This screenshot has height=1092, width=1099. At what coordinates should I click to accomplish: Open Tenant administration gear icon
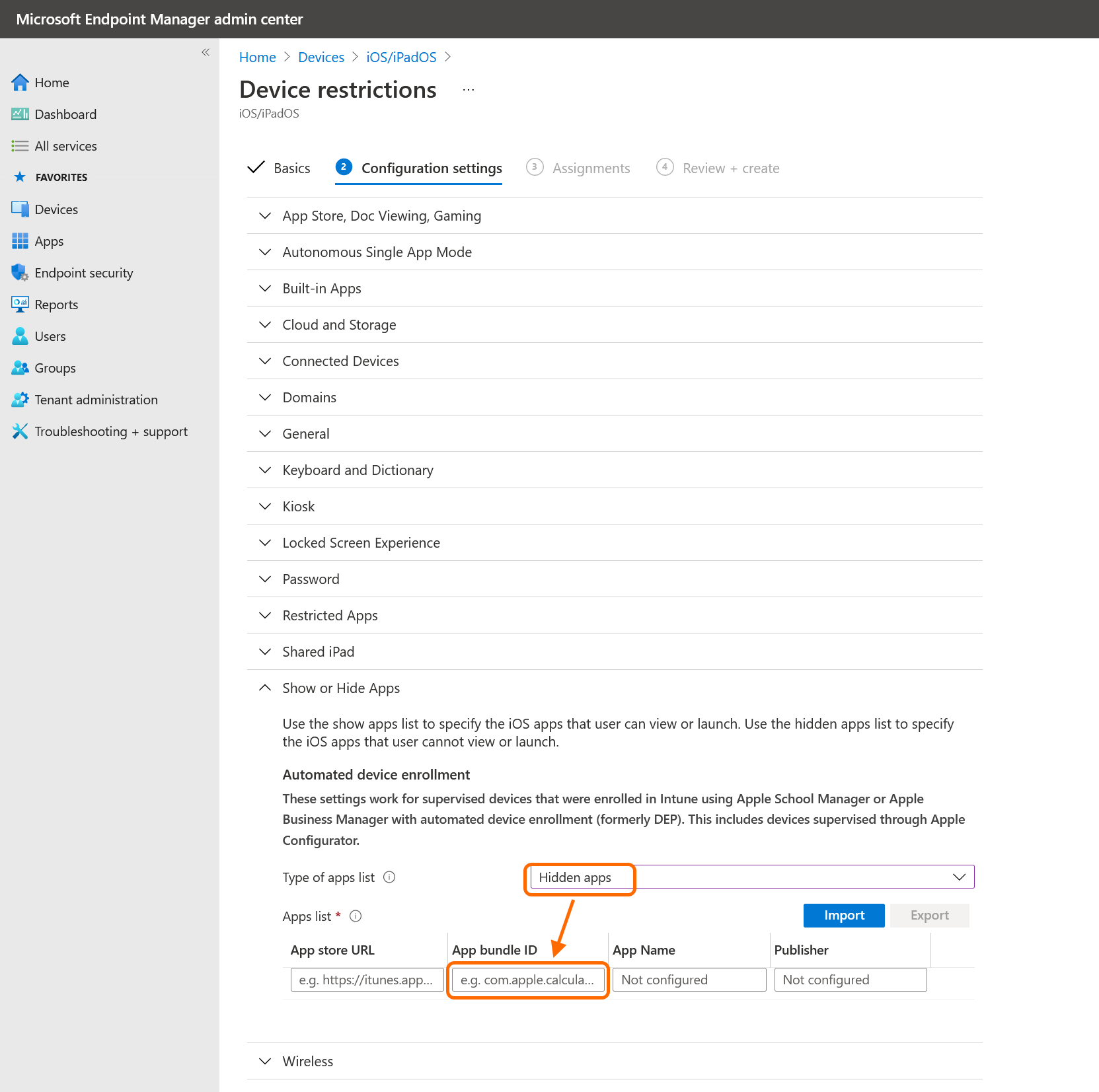click(x=20, y=400)
